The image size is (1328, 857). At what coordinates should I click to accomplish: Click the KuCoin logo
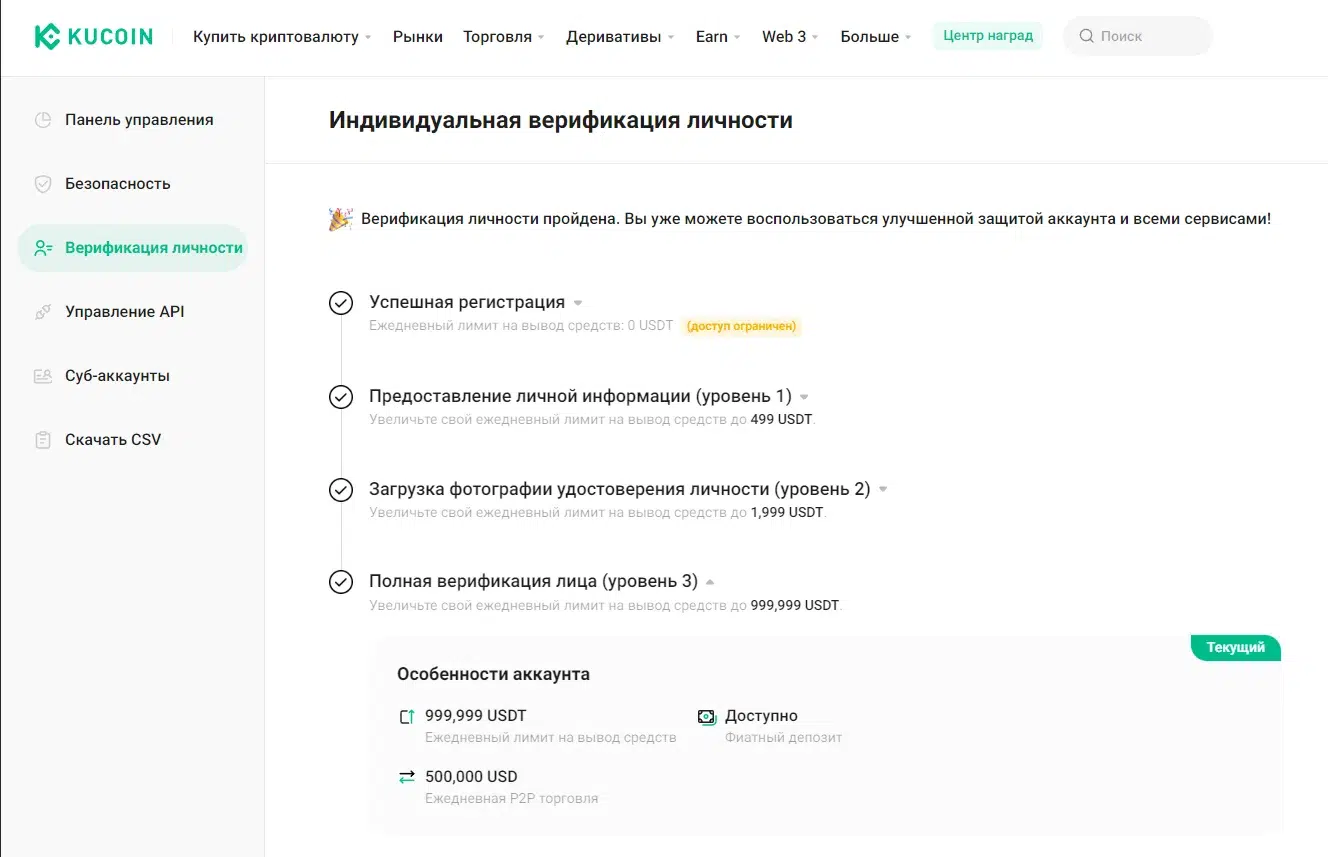point(94,37)
